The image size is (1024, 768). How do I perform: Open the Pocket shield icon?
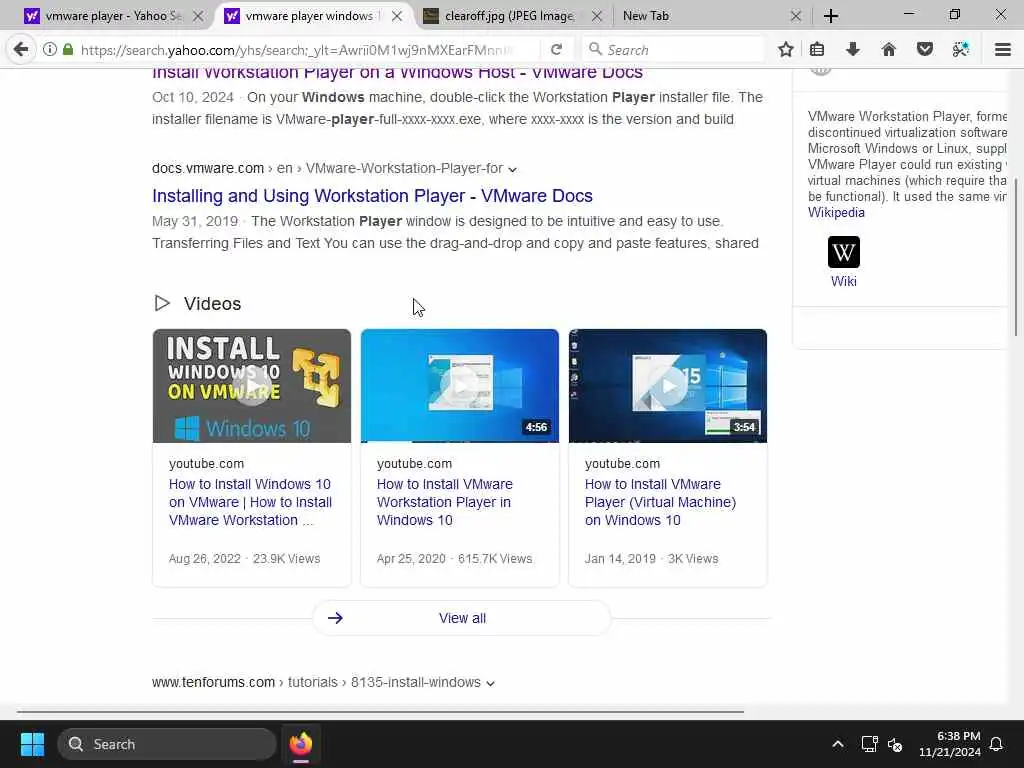[x=924, y=49]
